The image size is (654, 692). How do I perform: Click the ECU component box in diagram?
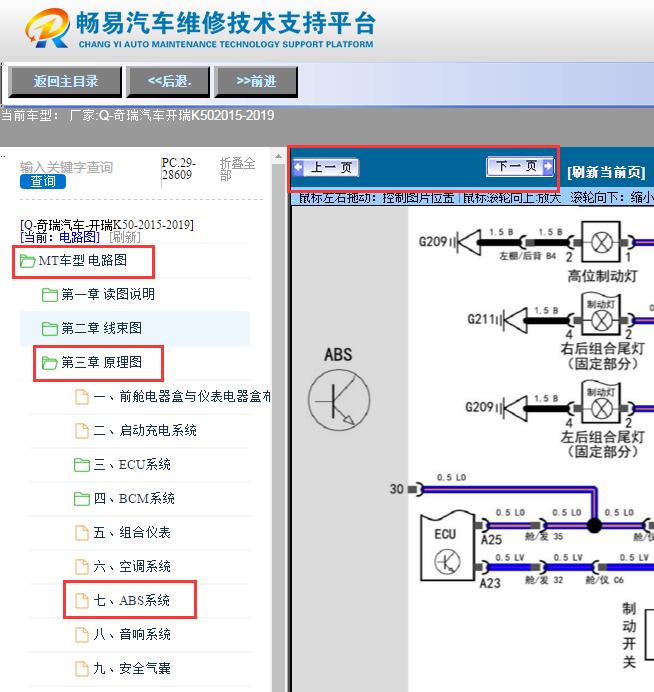[447, 546]
